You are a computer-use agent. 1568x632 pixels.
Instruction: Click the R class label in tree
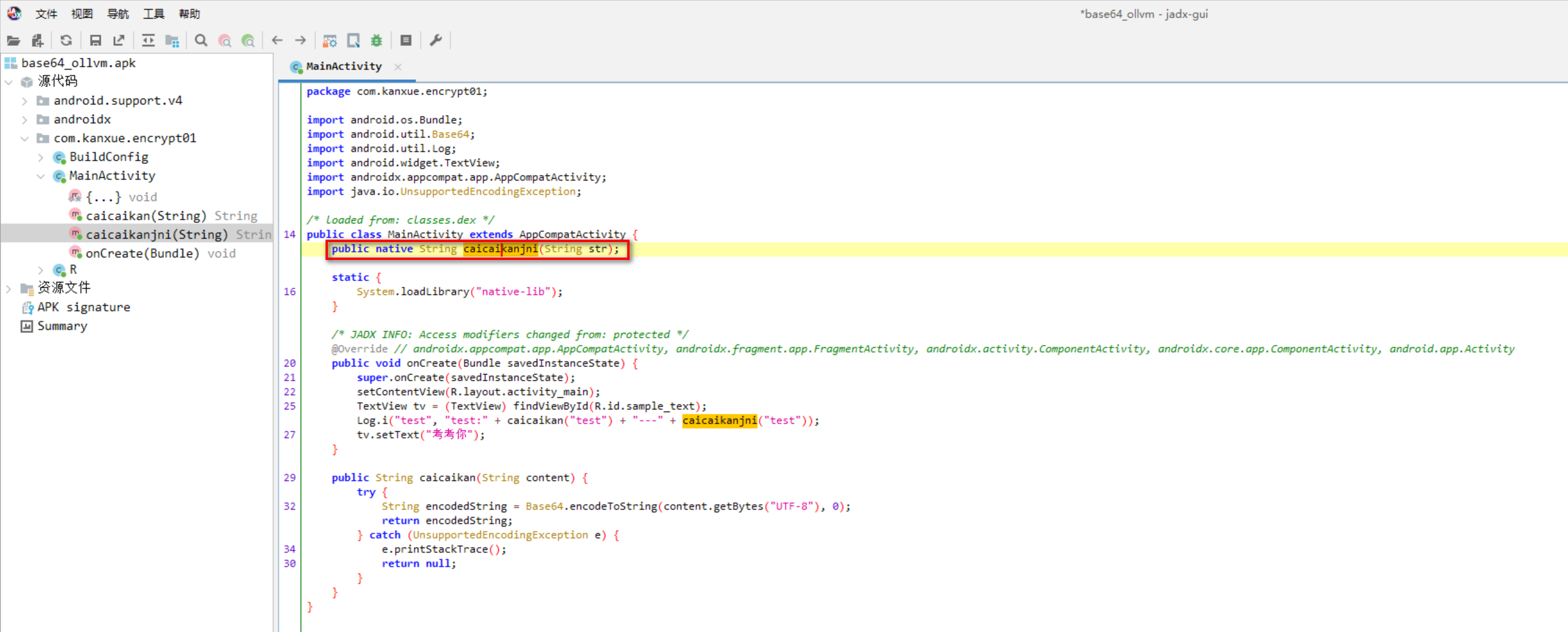(x=73, y=269)
